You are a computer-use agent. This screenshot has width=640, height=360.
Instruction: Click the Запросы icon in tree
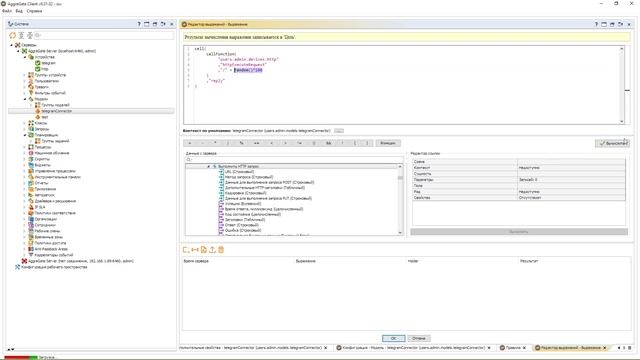point(31,129)
